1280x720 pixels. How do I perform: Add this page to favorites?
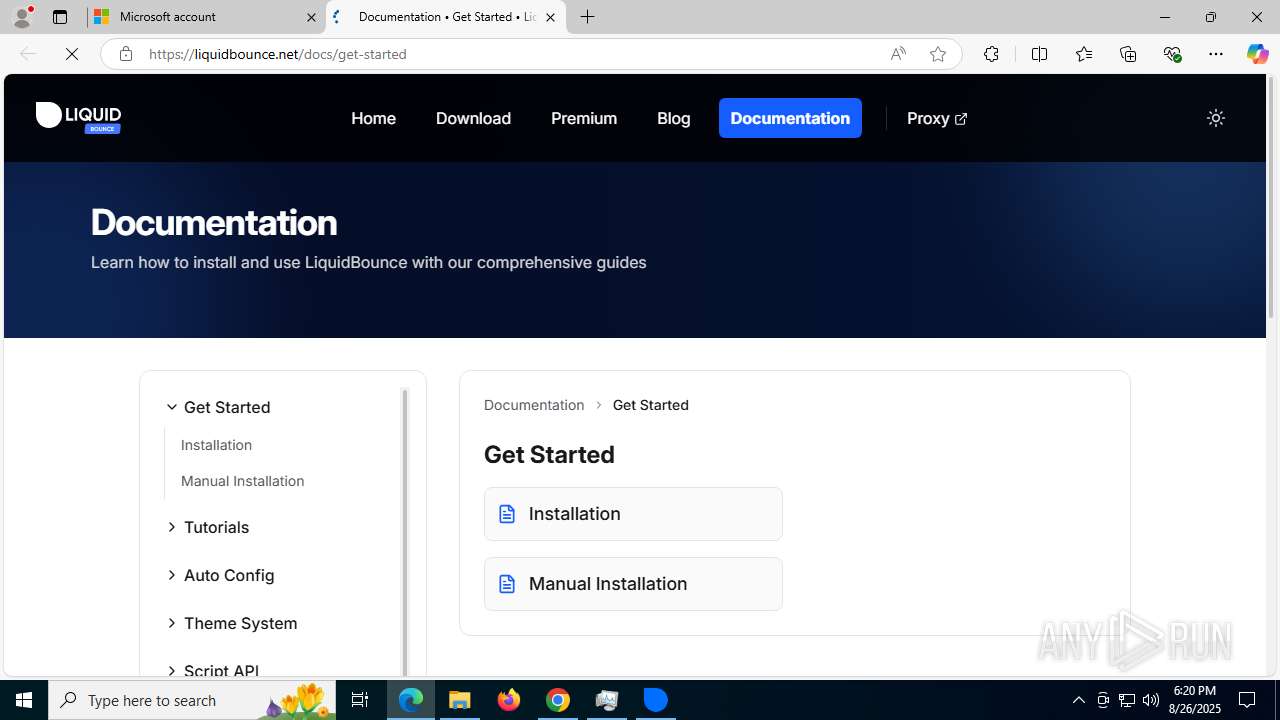pos(938,54)
